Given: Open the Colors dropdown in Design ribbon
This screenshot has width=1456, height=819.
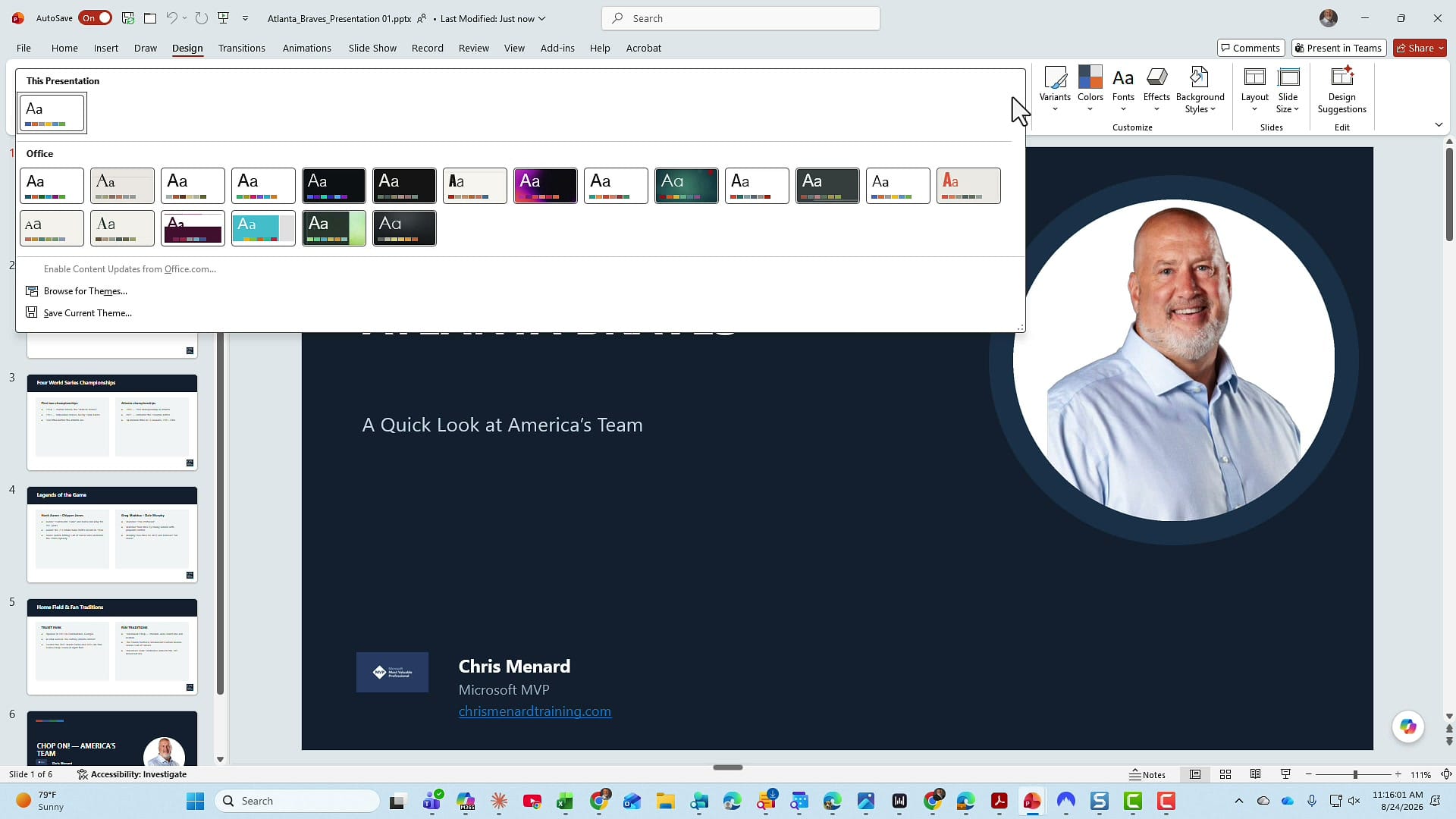Looking at the screenshot, I should [1090, 89].
